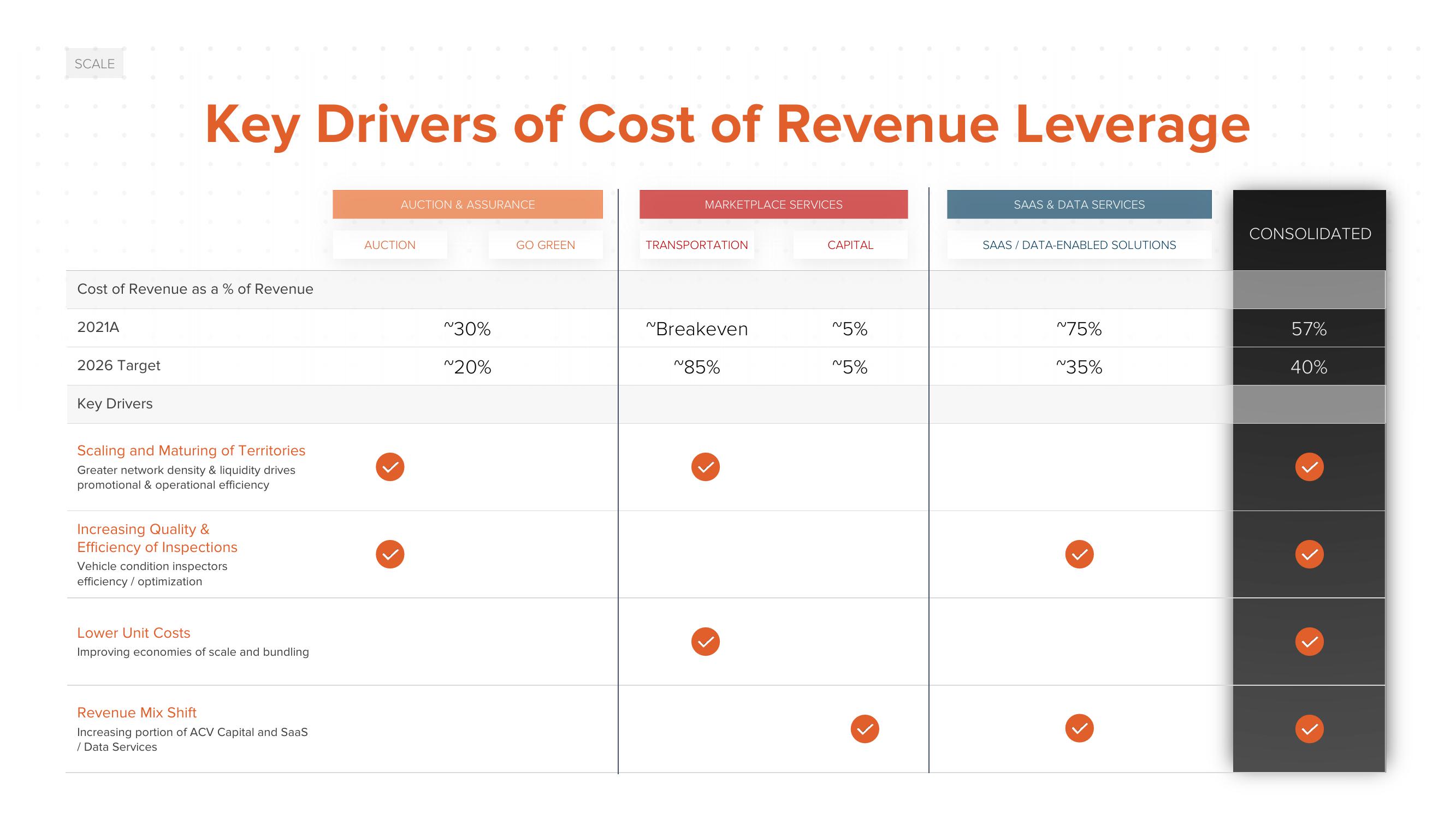Click the AUCTION sub-header box

pos(390,245)
